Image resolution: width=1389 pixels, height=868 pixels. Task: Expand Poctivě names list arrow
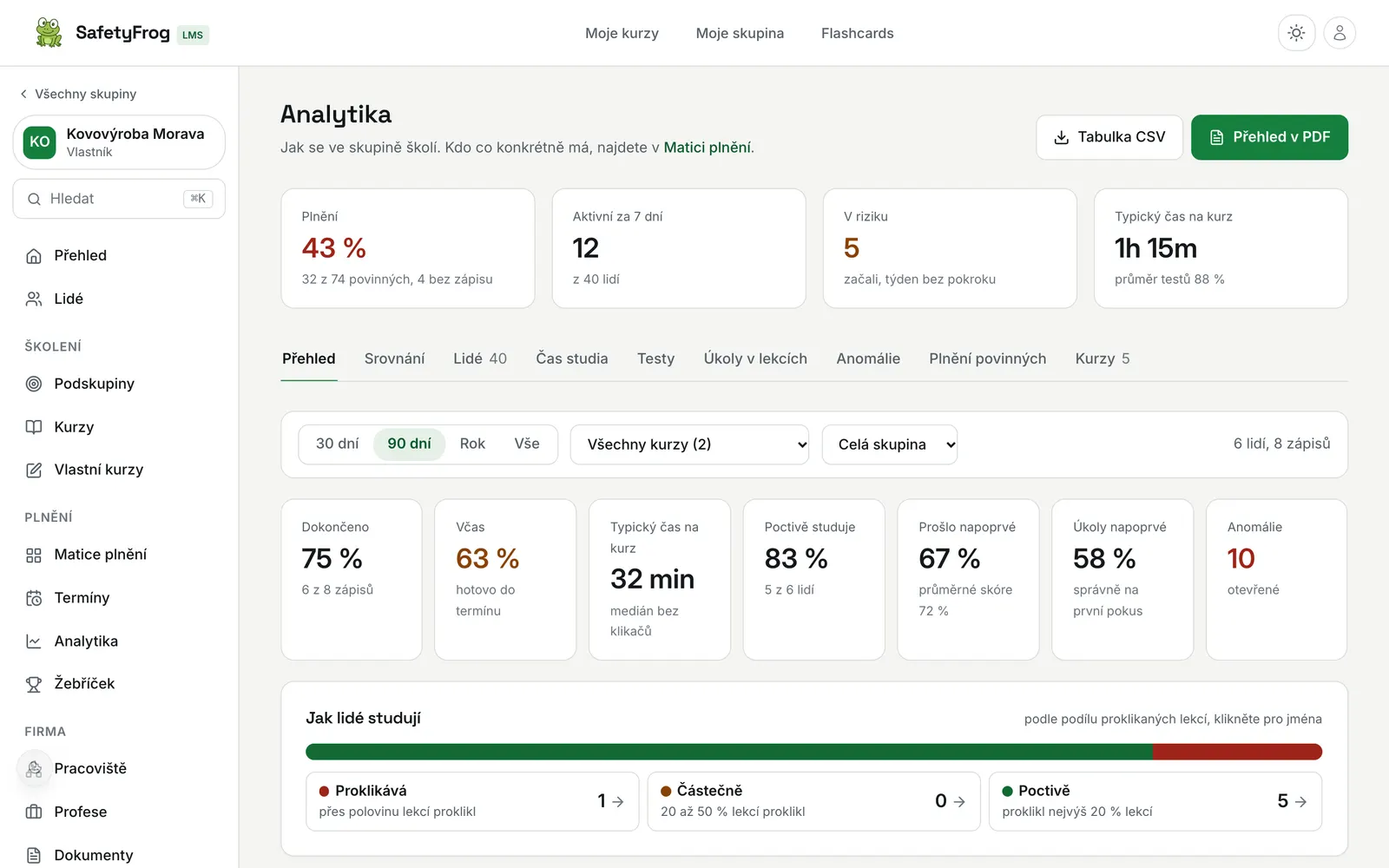[1300, 802]
